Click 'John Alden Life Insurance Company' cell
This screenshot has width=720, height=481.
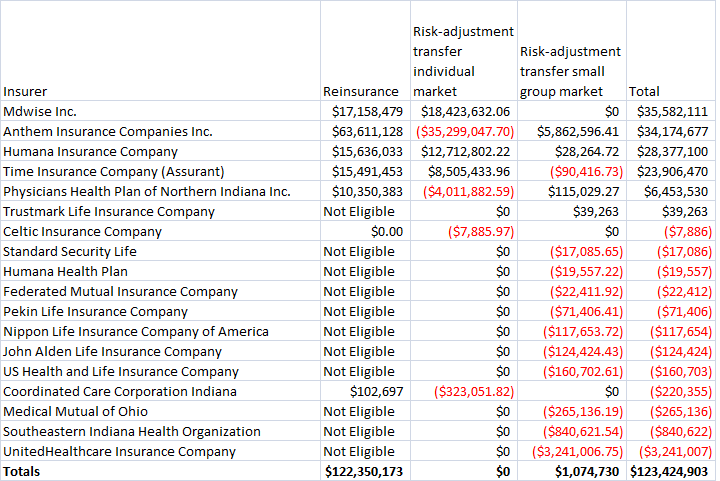tap(160, 352)
